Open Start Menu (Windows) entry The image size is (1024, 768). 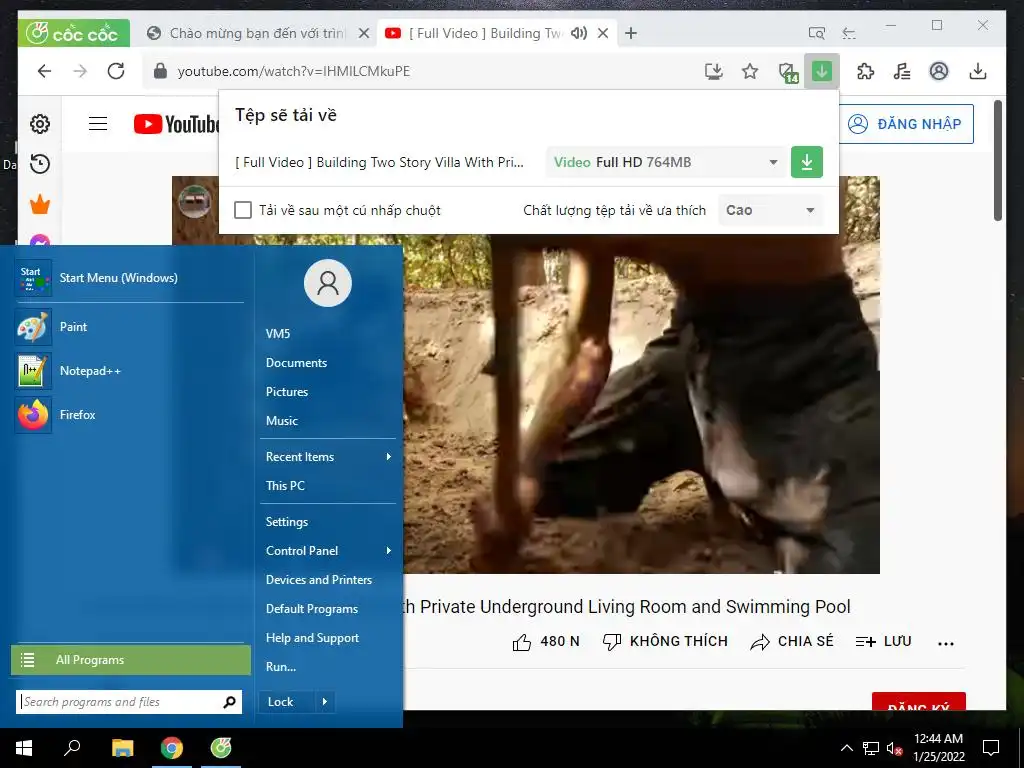pyautogui.click(x=129, y=278)
